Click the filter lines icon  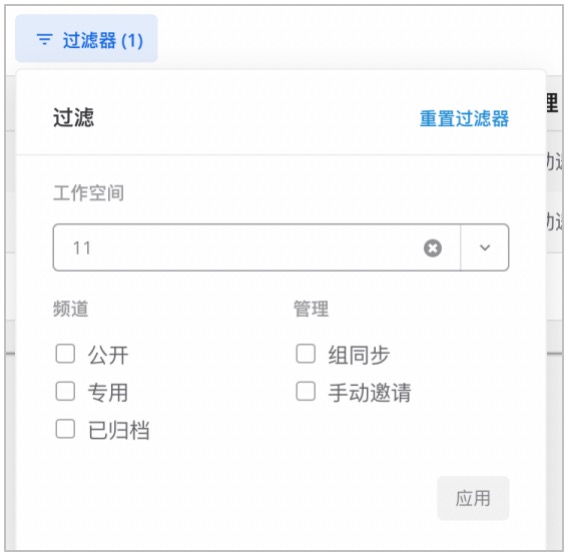45,39
